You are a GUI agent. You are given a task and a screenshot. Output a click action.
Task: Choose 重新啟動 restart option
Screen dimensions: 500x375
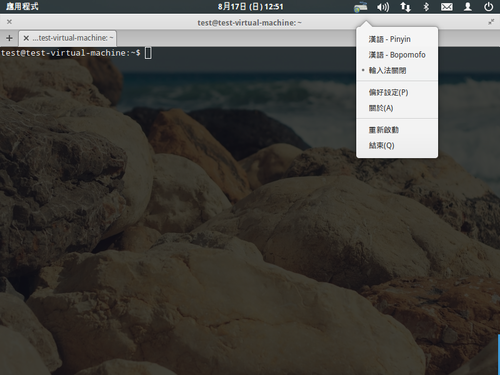pyautogui.click(x=397, y=130)
